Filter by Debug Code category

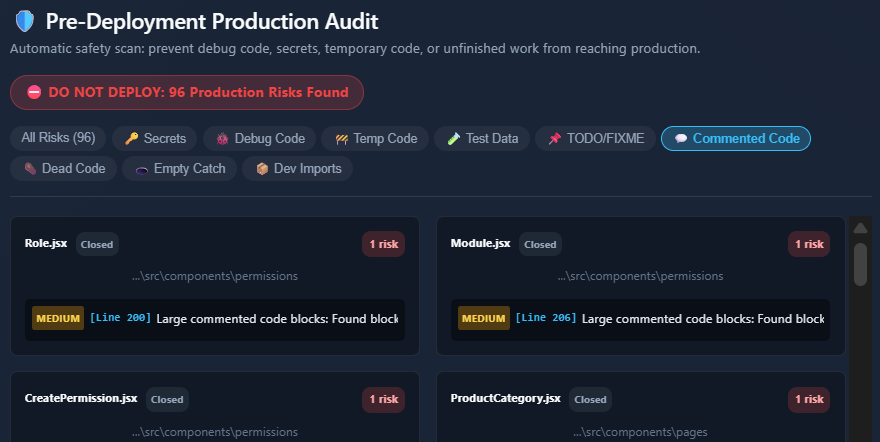pyautogui.click(x=259, y=139)
